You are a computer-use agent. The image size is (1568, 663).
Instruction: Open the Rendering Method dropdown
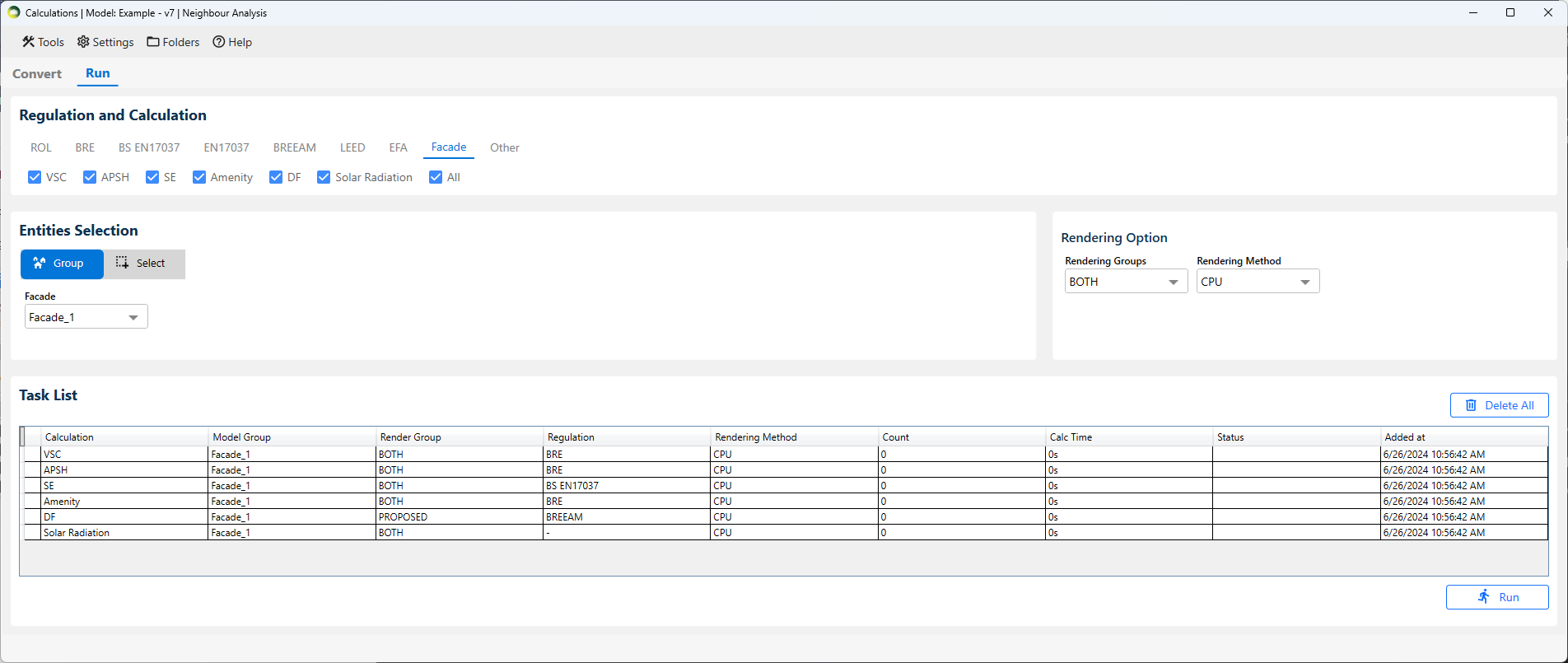pyautogui.click(x=1304, y=282)
